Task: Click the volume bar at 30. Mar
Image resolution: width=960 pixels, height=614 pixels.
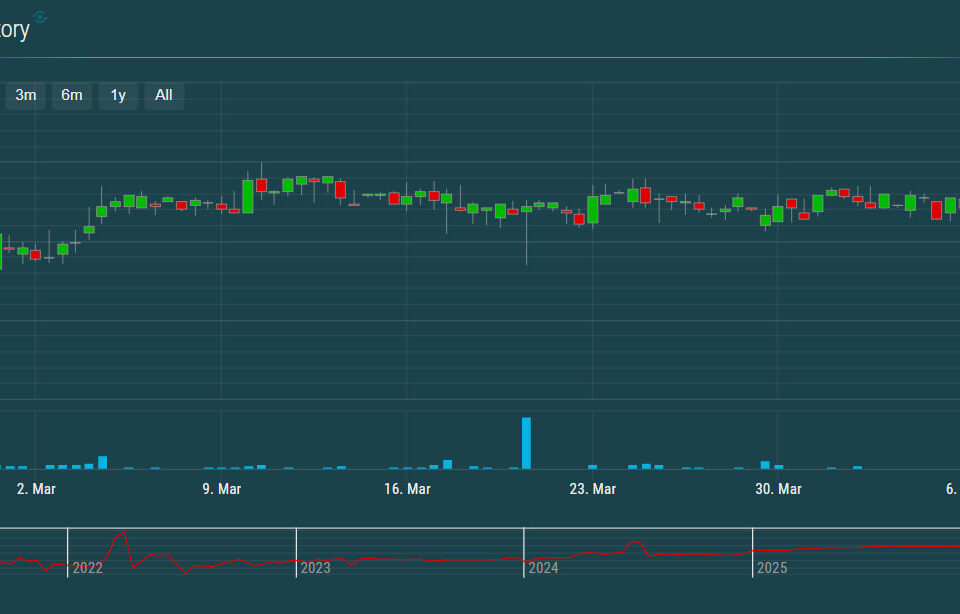Action: (765, 464)
